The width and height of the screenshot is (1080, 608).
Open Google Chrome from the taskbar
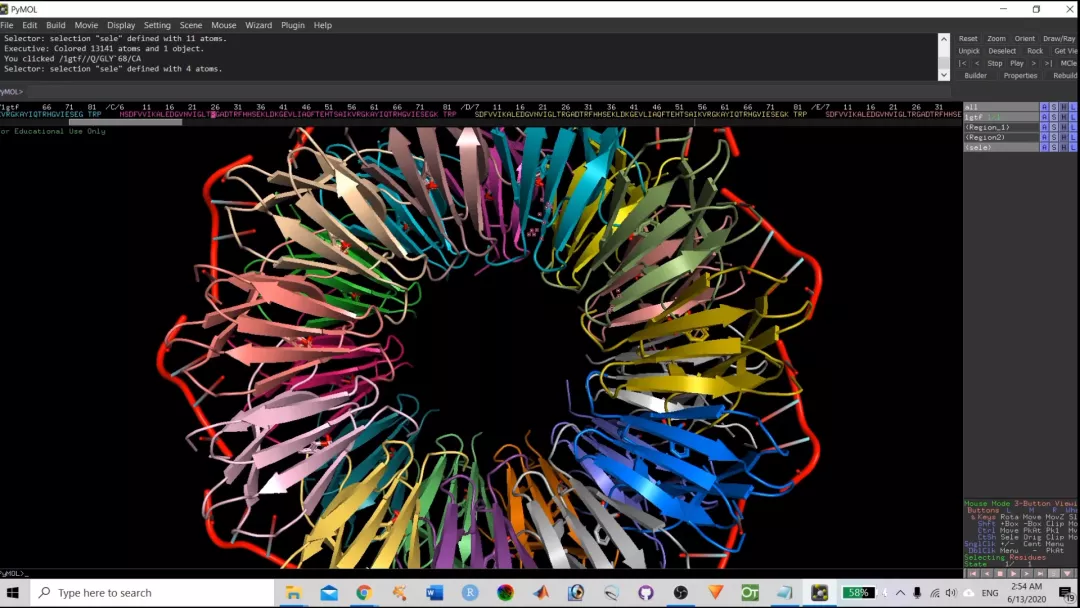(364, 593)
